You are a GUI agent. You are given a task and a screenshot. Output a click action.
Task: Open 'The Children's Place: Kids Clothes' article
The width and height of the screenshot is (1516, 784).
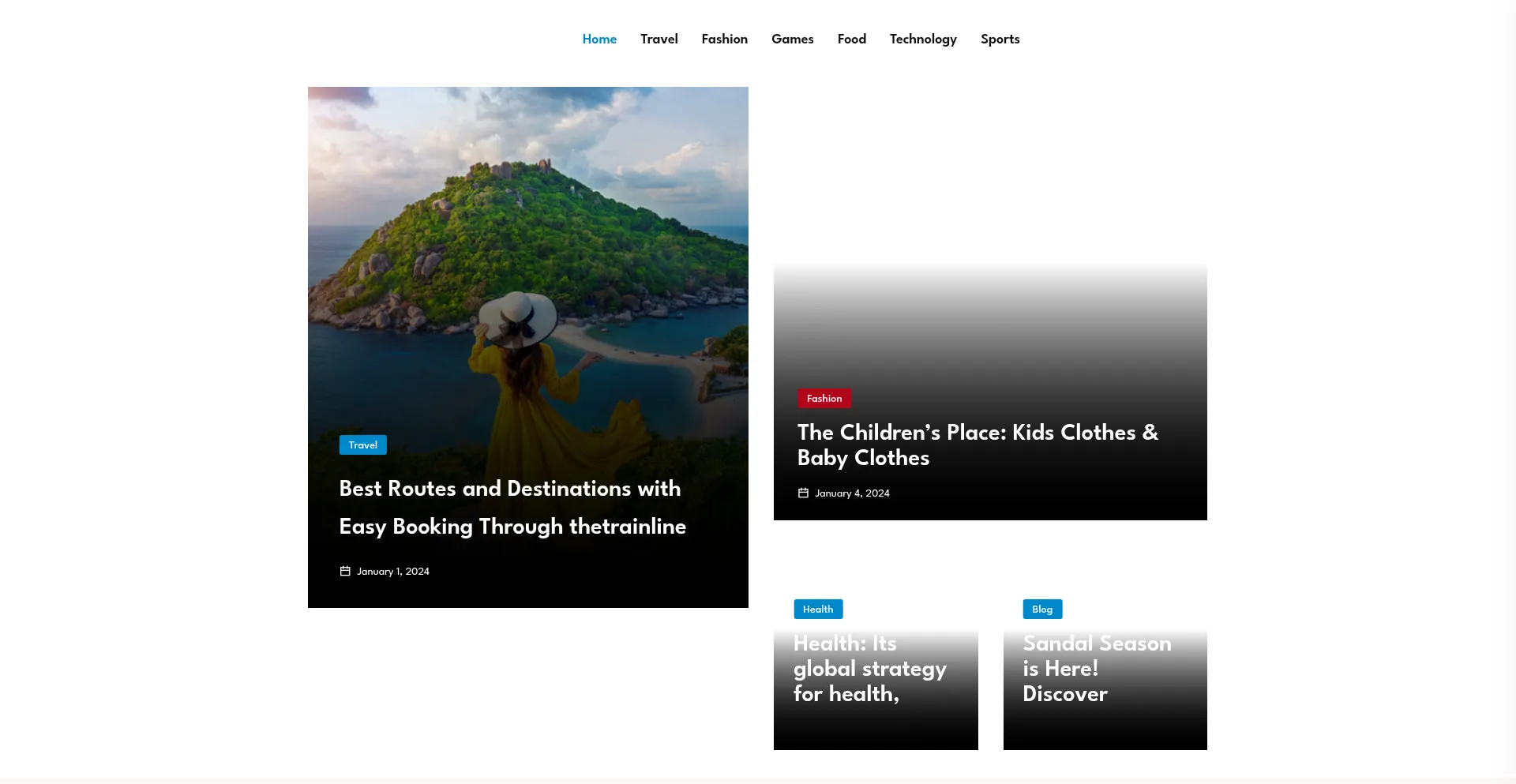tap(978, 445)
